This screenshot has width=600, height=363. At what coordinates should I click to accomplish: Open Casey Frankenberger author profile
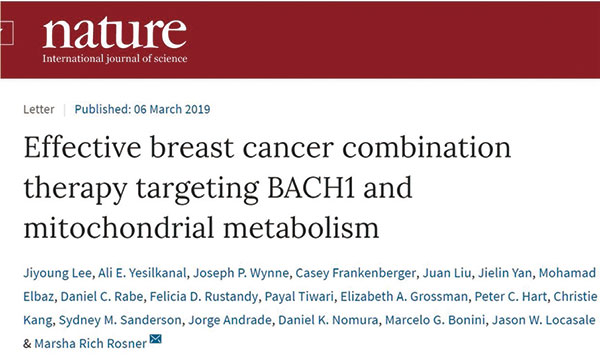(x=355, y=273)
